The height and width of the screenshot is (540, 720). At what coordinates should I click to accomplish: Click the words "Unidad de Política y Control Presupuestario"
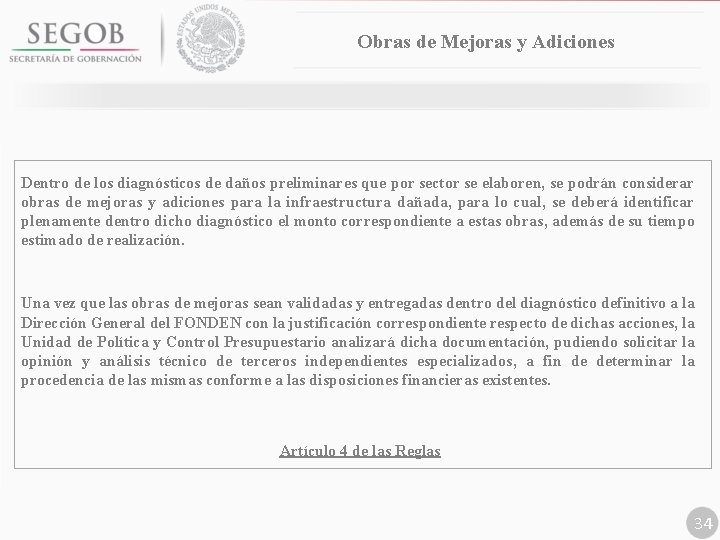173,342
